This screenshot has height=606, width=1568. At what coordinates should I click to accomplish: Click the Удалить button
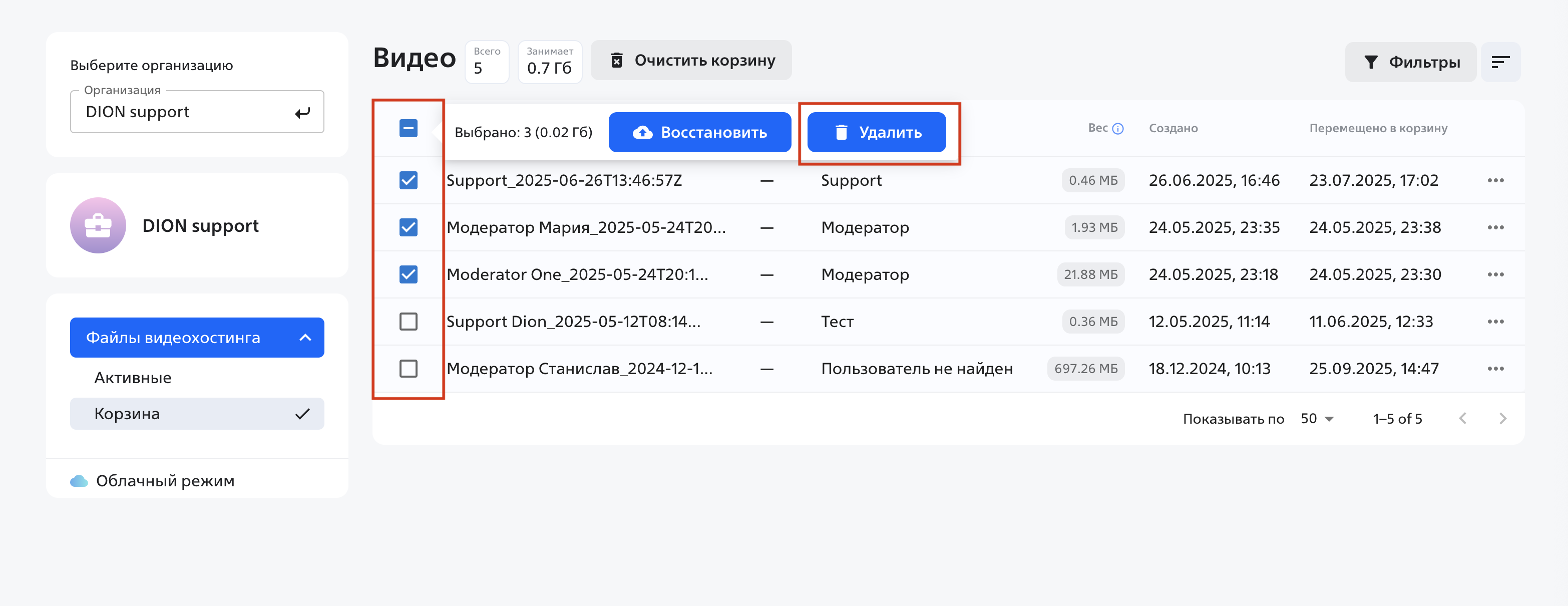tap(876, 132)
